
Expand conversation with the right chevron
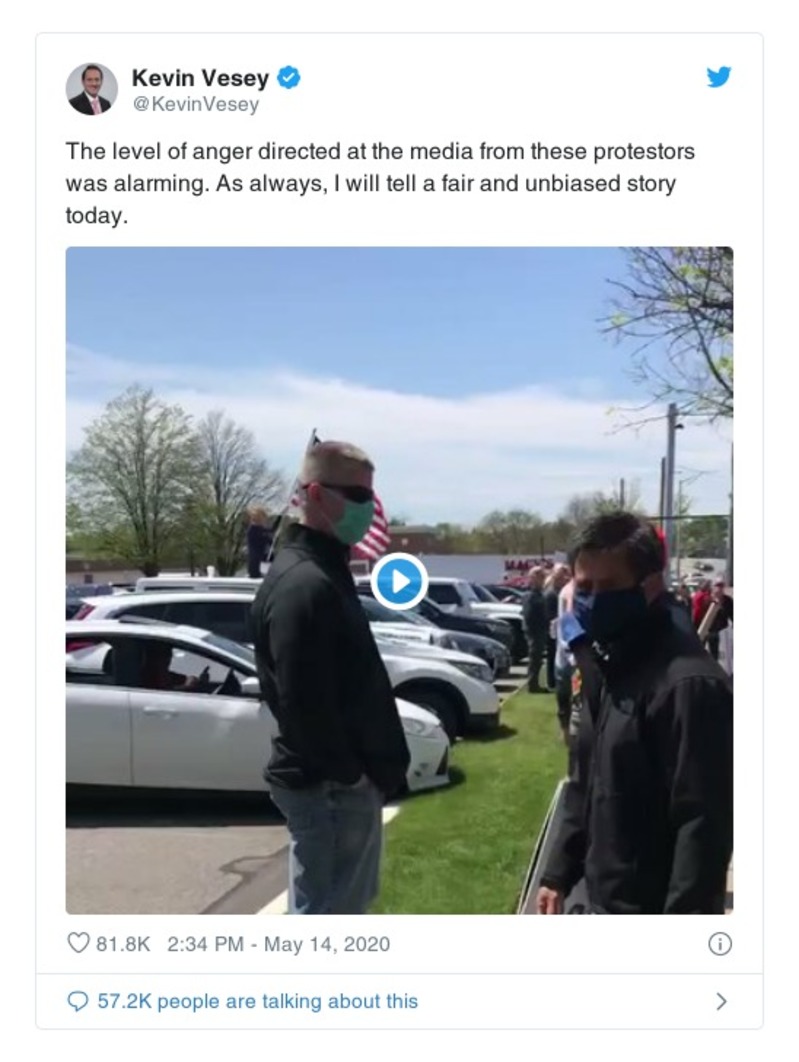coord(721,1001)
